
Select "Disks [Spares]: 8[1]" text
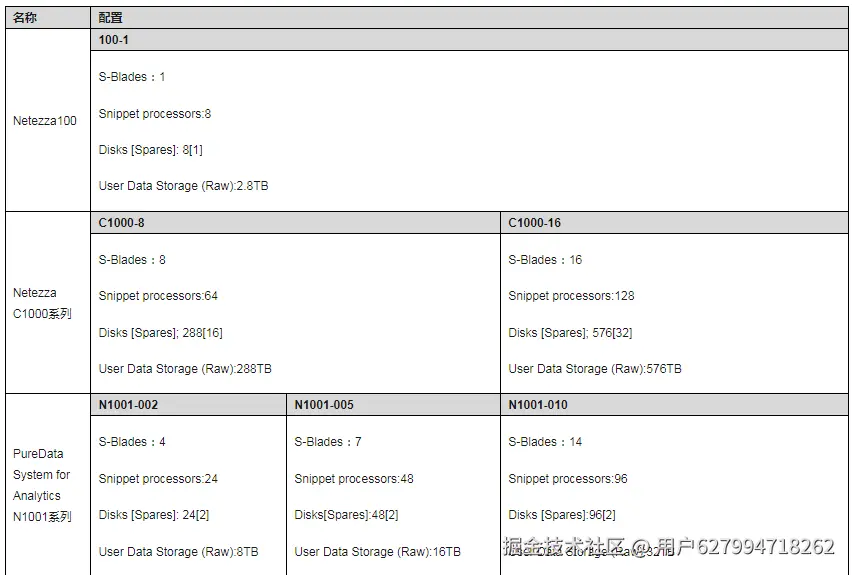(151, 150)
